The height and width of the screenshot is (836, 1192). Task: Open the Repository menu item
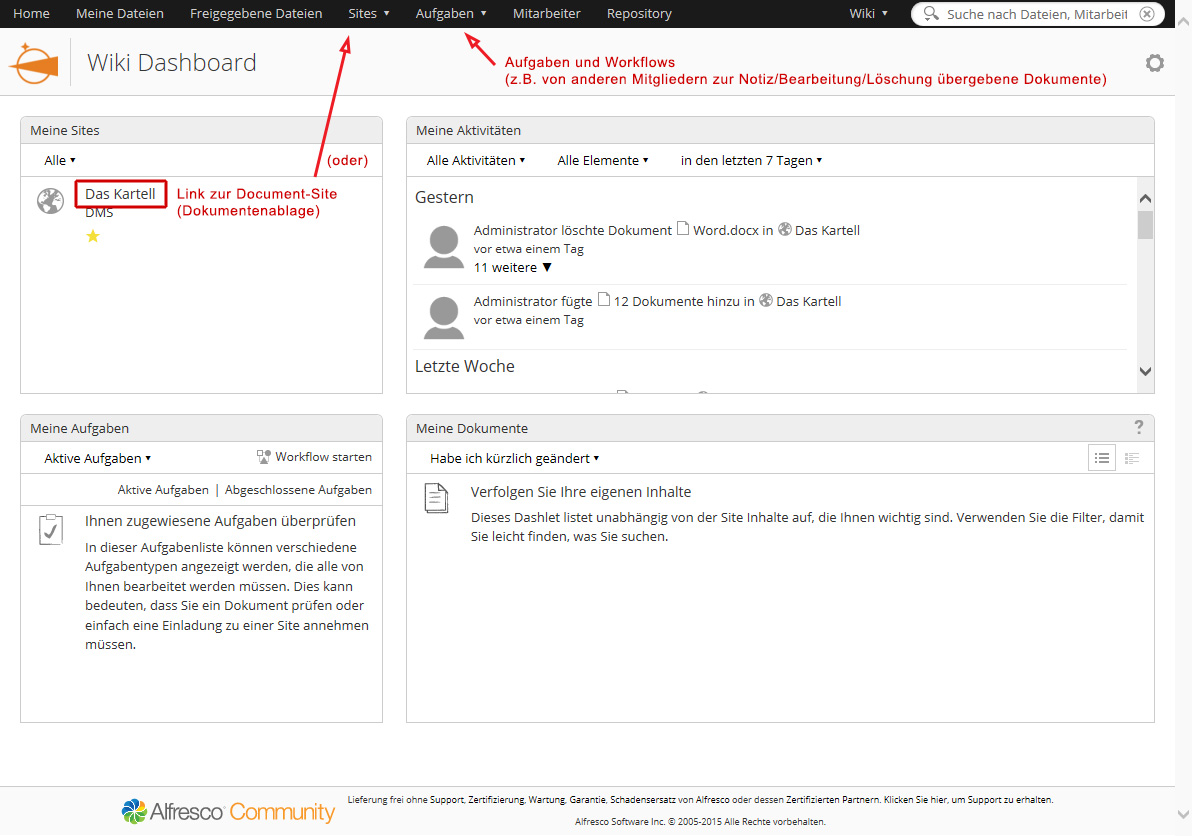[x=639, y=14]
